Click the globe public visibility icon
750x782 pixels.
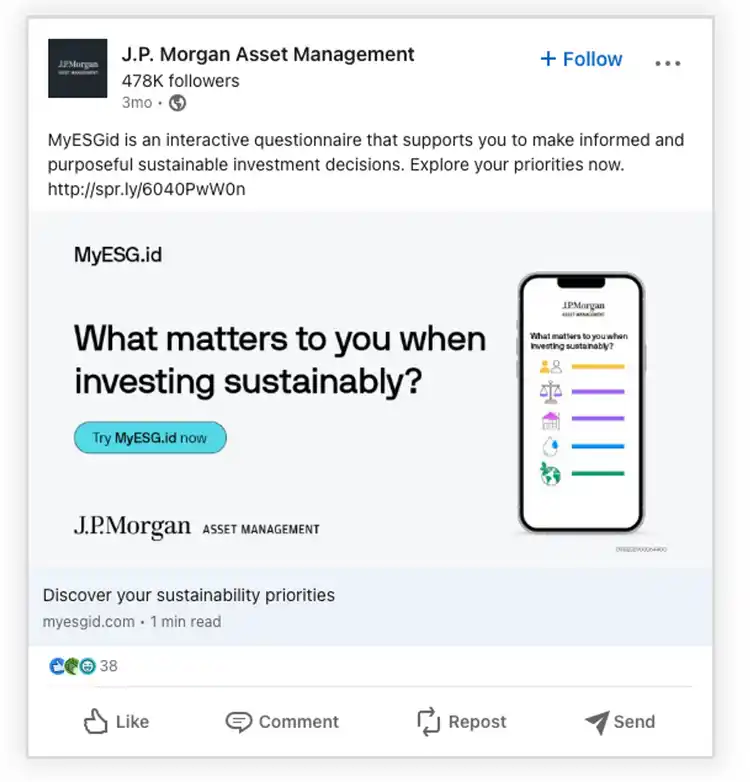click(177, 103)
